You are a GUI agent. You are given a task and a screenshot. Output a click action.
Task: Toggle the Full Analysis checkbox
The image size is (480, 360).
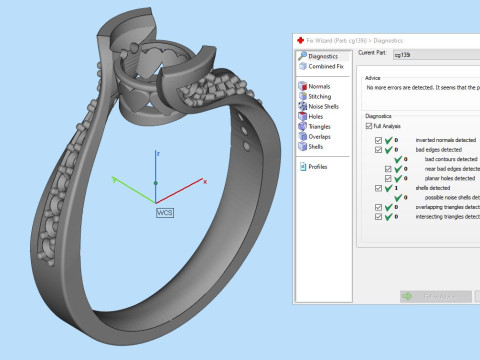[369, 126]
